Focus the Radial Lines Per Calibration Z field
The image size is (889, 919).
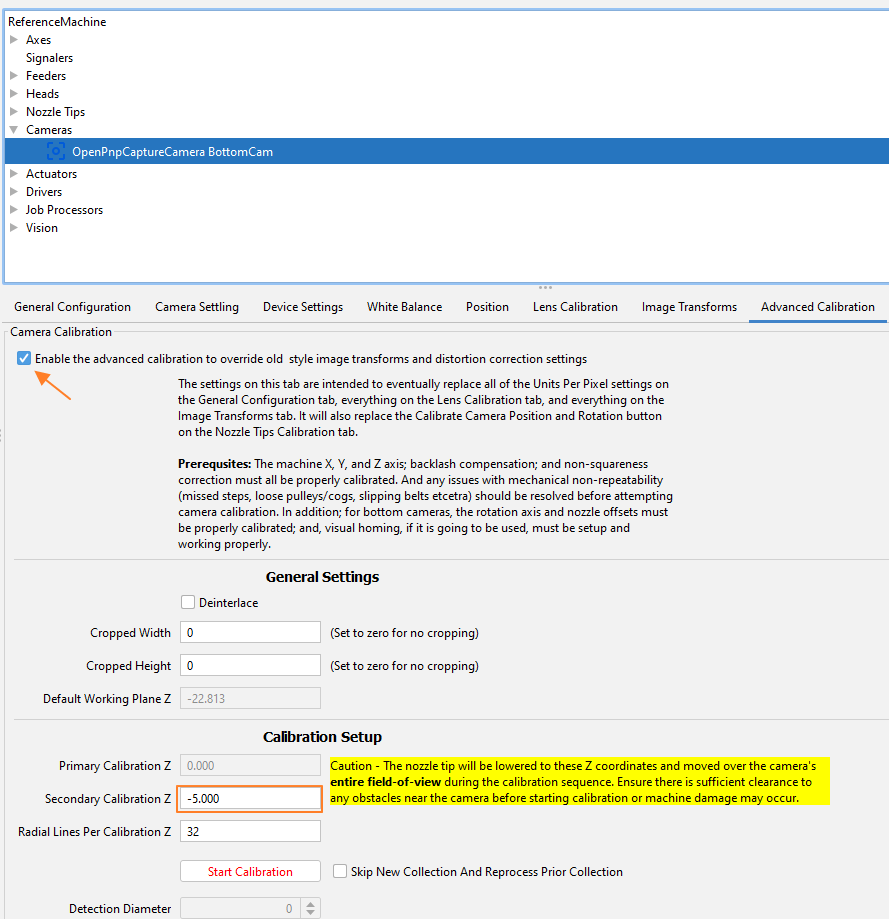[x=250, y=832]
